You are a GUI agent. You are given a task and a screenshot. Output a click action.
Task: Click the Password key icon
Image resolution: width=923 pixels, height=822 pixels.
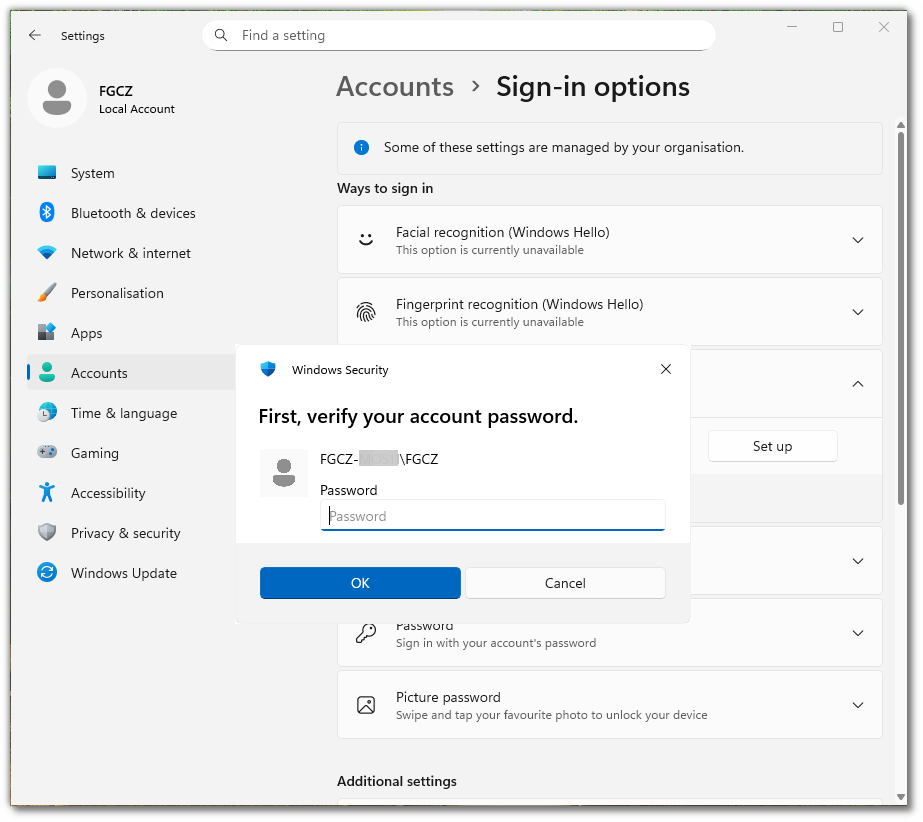click(x=366, y=634)
